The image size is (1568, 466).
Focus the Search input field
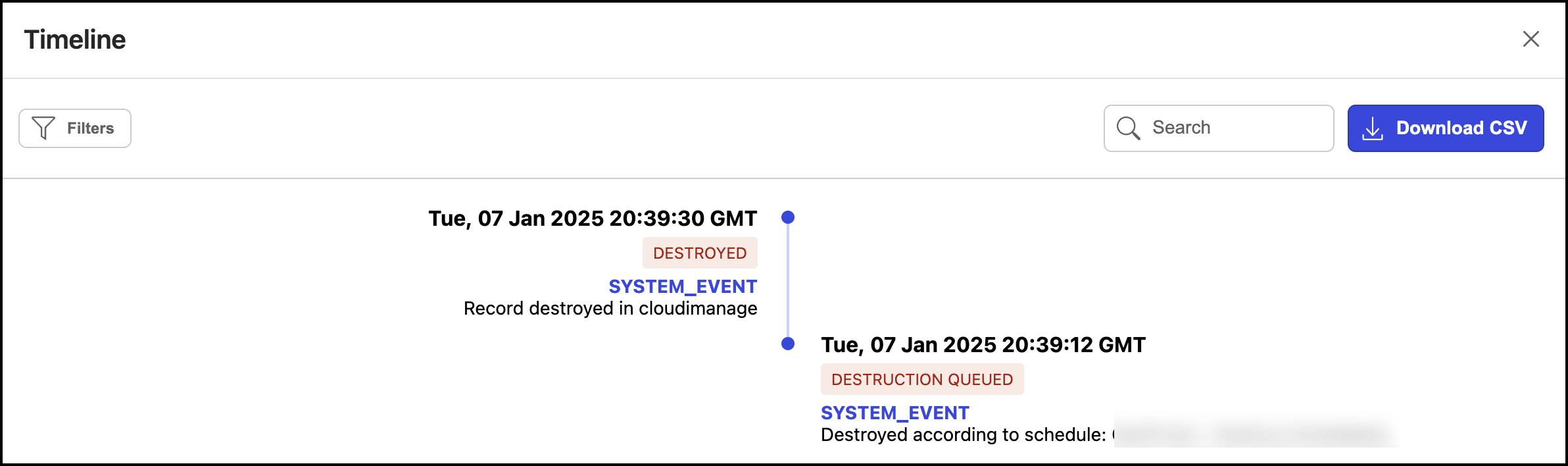1237,128
